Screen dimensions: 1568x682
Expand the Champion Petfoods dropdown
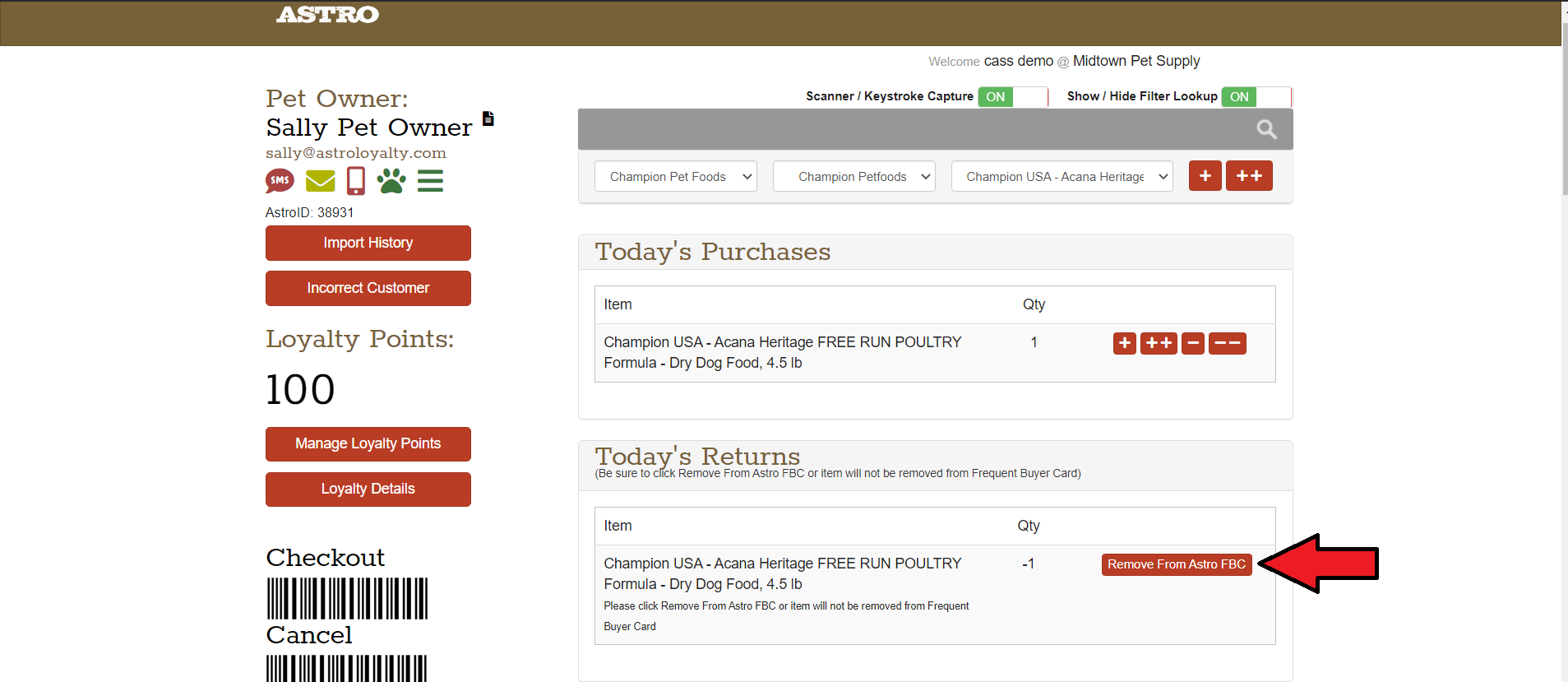tap(854, 176)
